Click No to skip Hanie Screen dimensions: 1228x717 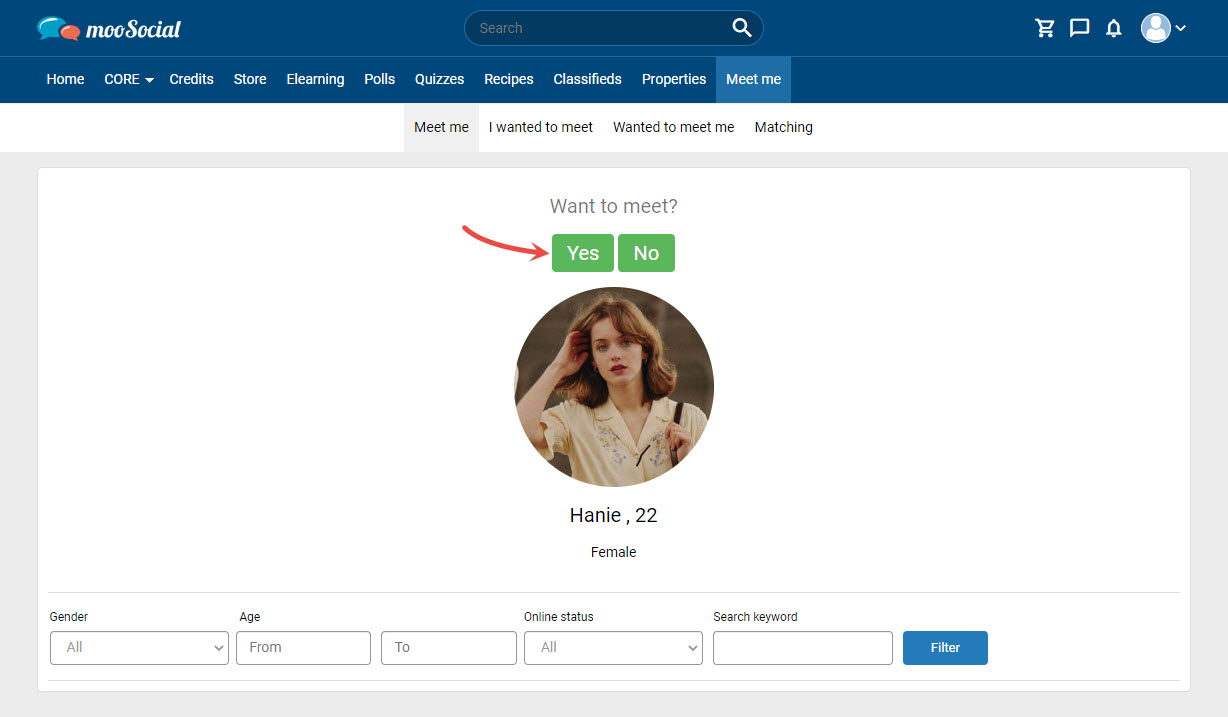(x=646, y=253)
